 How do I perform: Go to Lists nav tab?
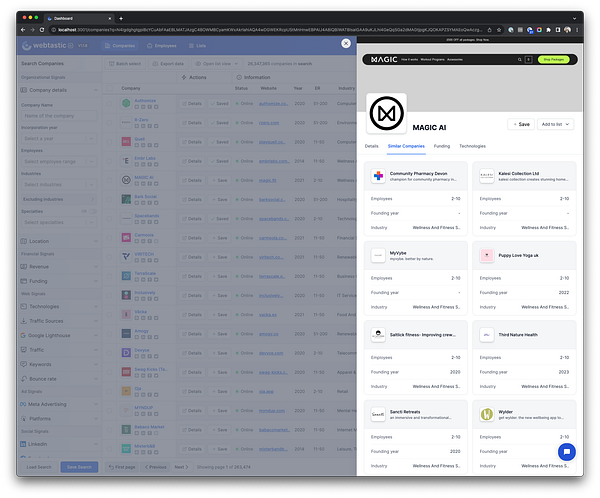197,46
